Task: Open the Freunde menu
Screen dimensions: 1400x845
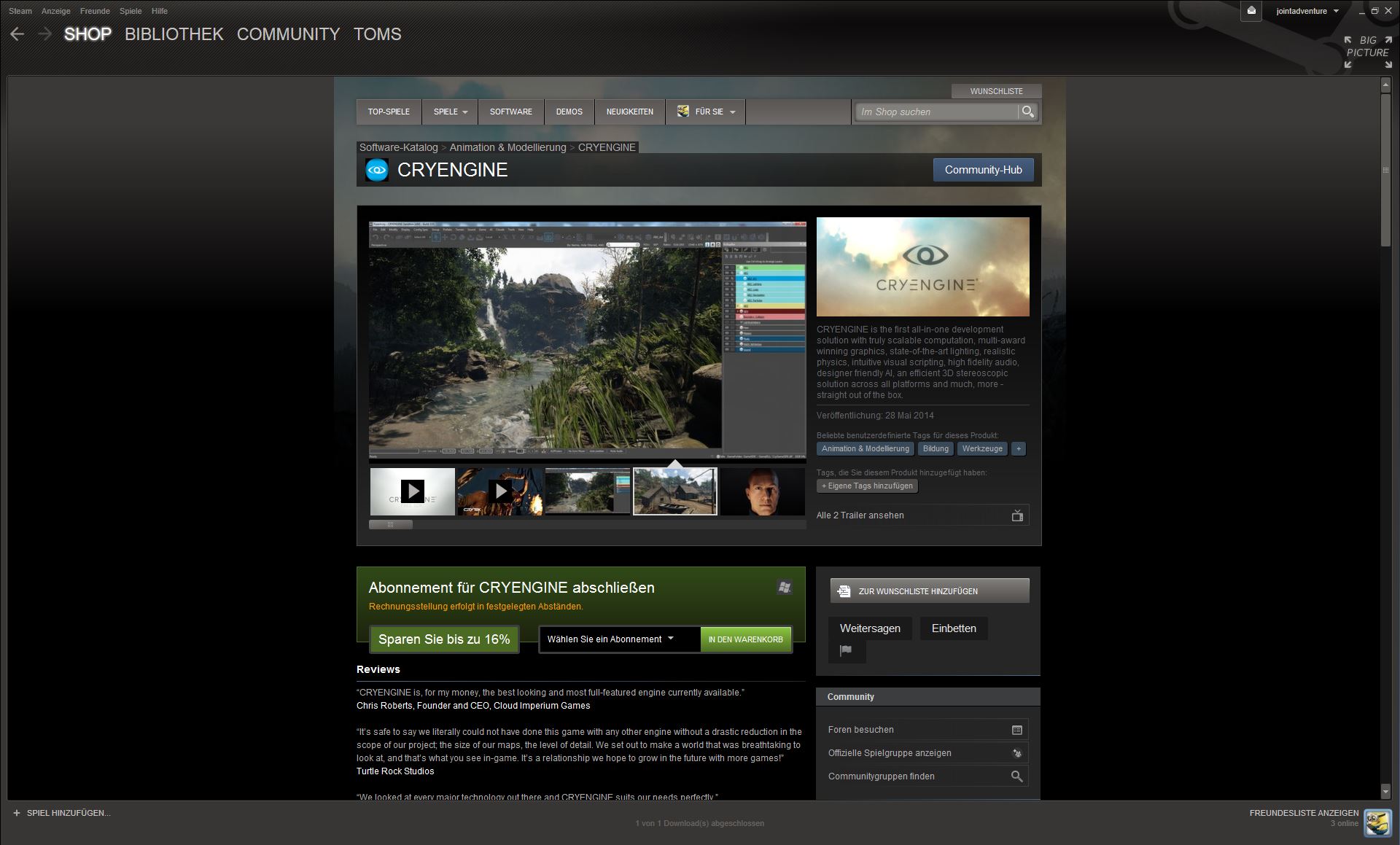Action: pos(95,11)
